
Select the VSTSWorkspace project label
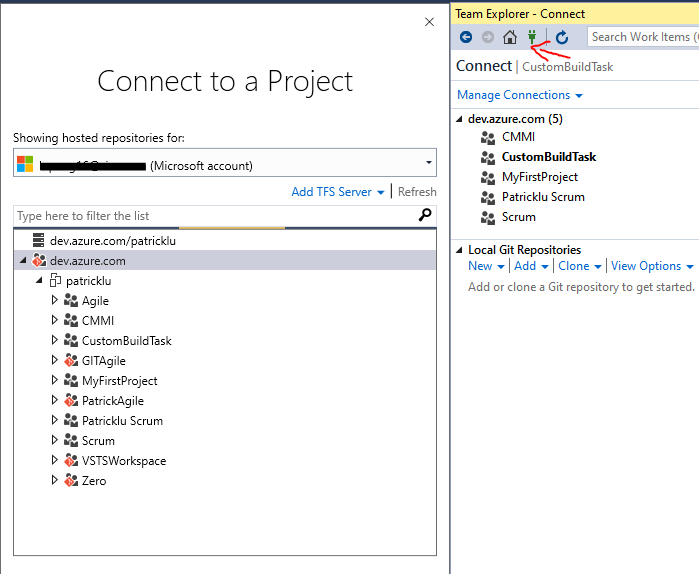click(x=124, y=460)
